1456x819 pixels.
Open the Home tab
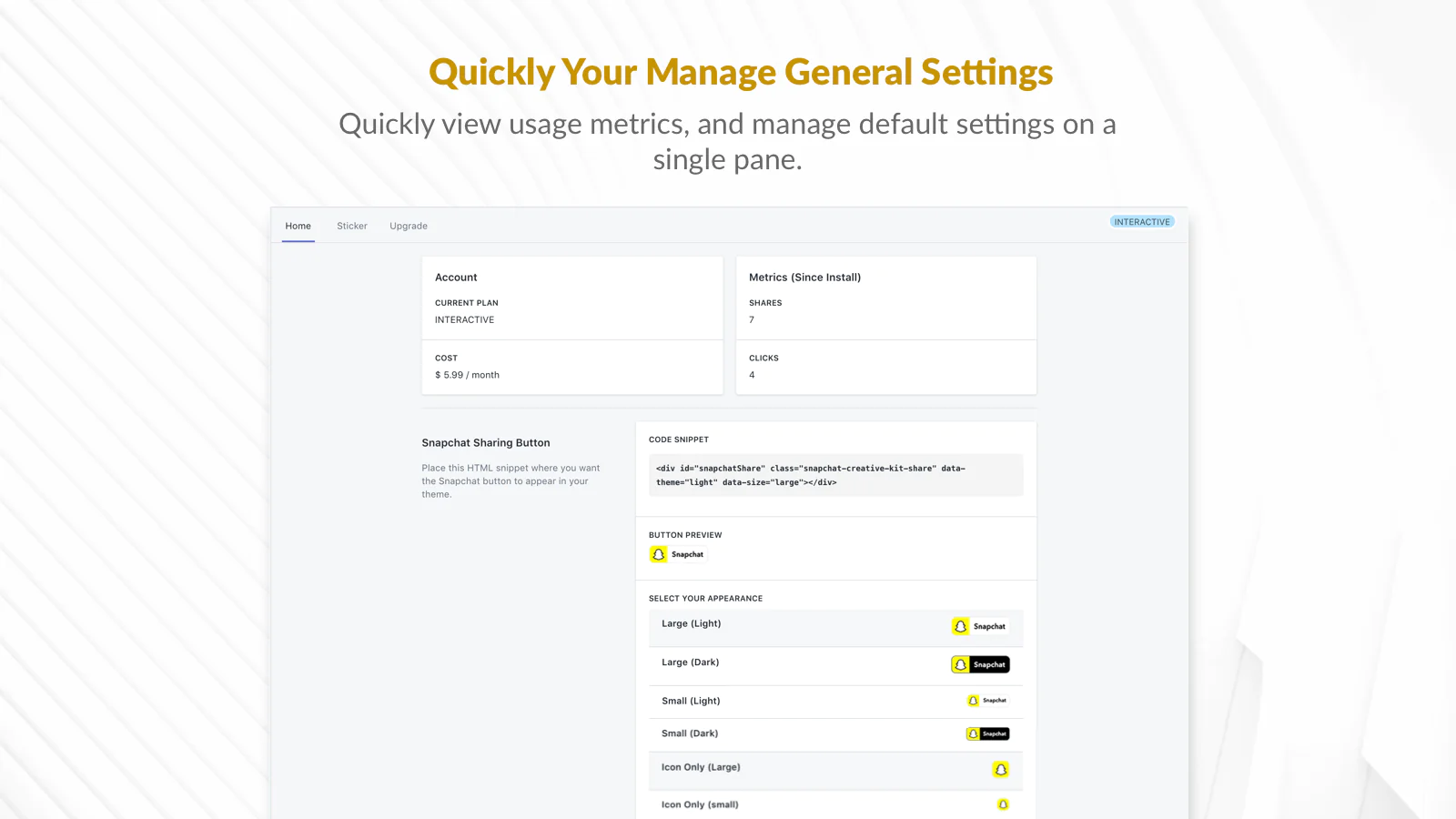(298, 226)
